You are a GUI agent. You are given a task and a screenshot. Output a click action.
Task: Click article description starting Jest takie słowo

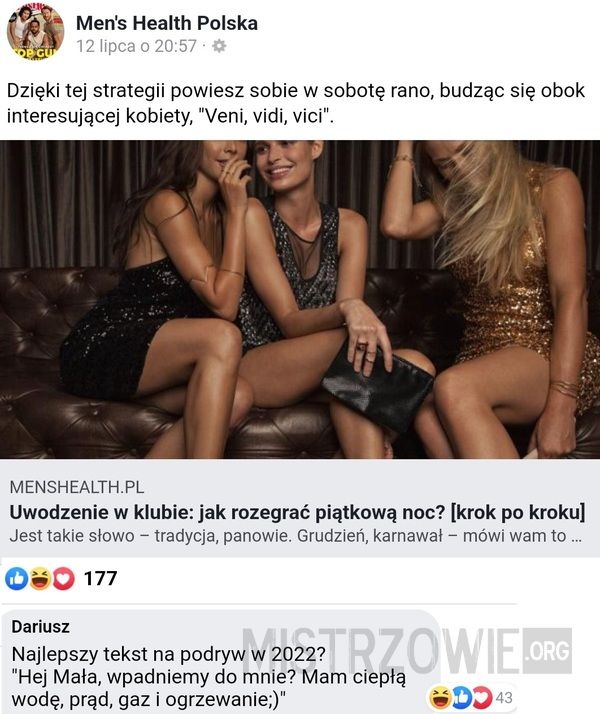295,536
